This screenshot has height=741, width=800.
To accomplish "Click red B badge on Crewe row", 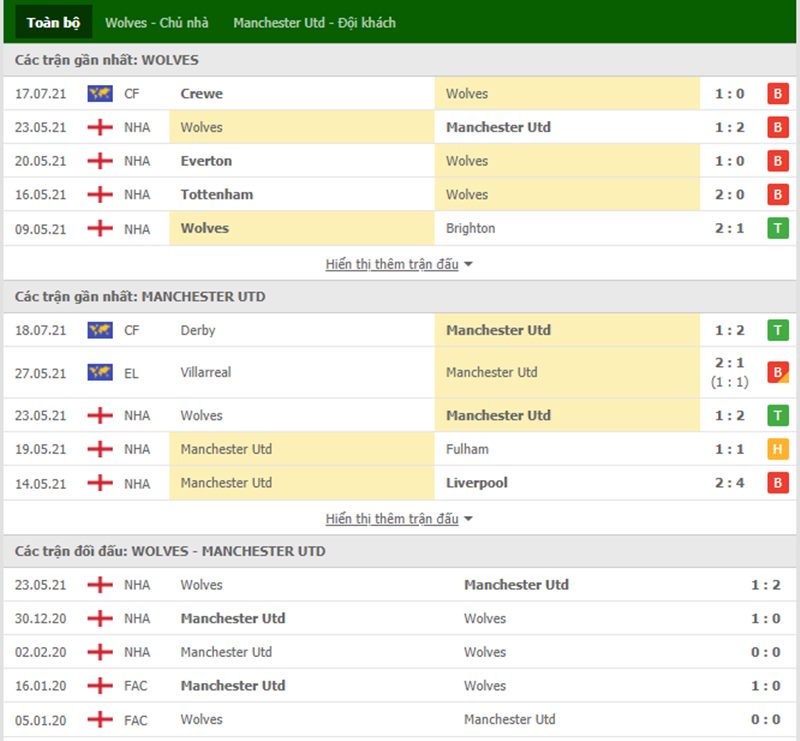I will 778,94.
